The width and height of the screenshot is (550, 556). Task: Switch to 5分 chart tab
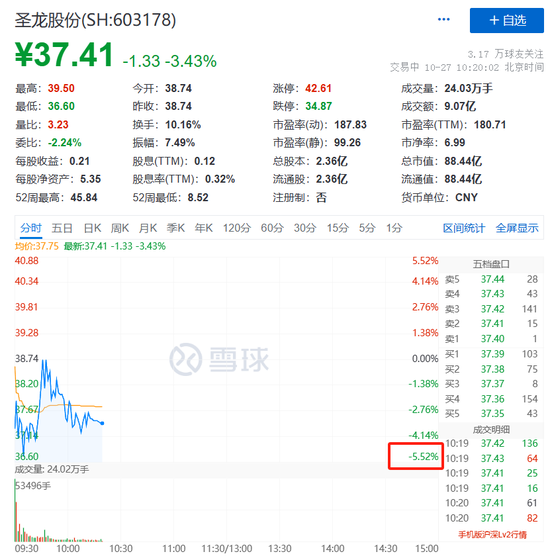(x=367, y=228)
